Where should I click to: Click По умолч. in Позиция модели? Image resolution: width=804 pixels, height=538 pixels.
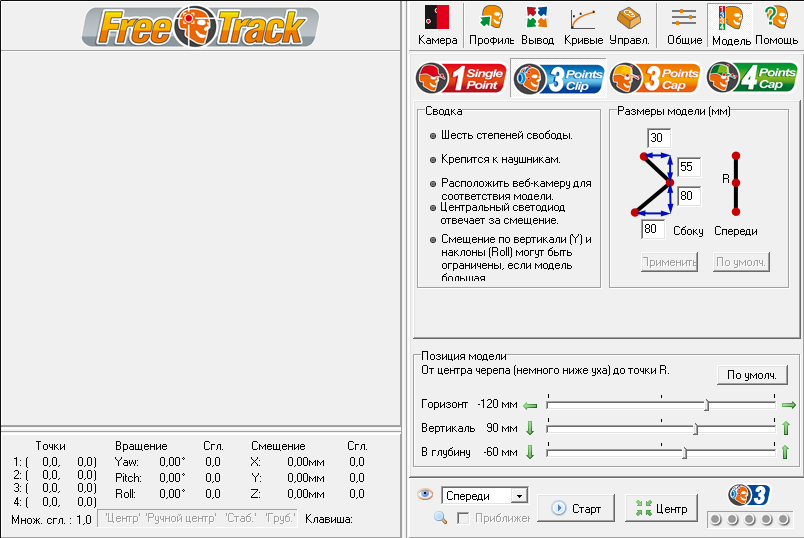[752, 375]
